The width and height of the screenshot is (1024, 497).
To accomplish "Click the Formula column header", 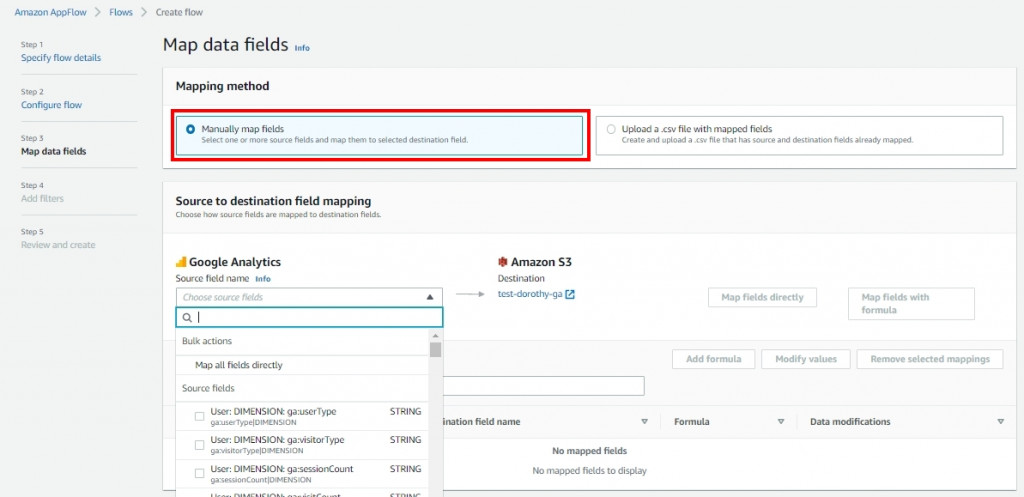I will click(x=692, y=422).
